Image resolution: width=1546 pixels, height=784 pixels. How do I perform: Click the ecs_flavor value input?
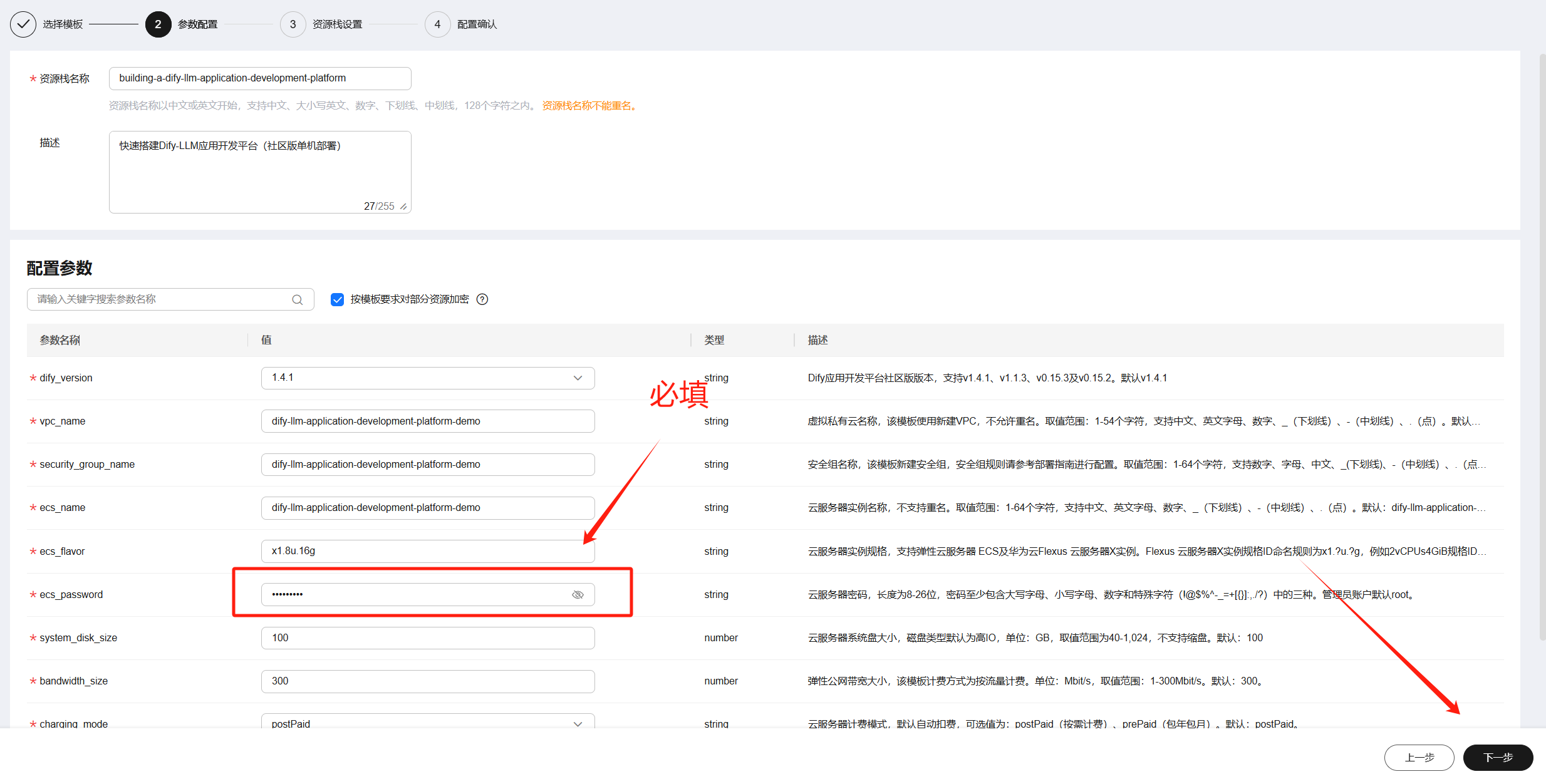click(x=427, y=551)
